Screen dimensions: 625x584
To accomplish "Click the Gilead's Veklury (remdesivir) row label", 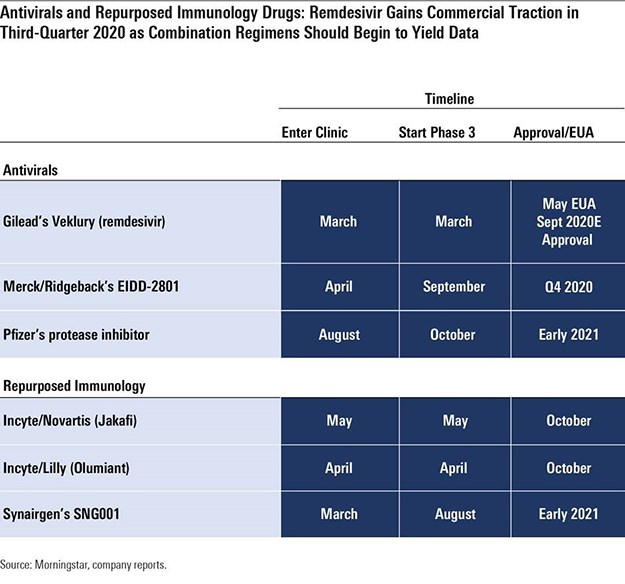I will [87, 222].
